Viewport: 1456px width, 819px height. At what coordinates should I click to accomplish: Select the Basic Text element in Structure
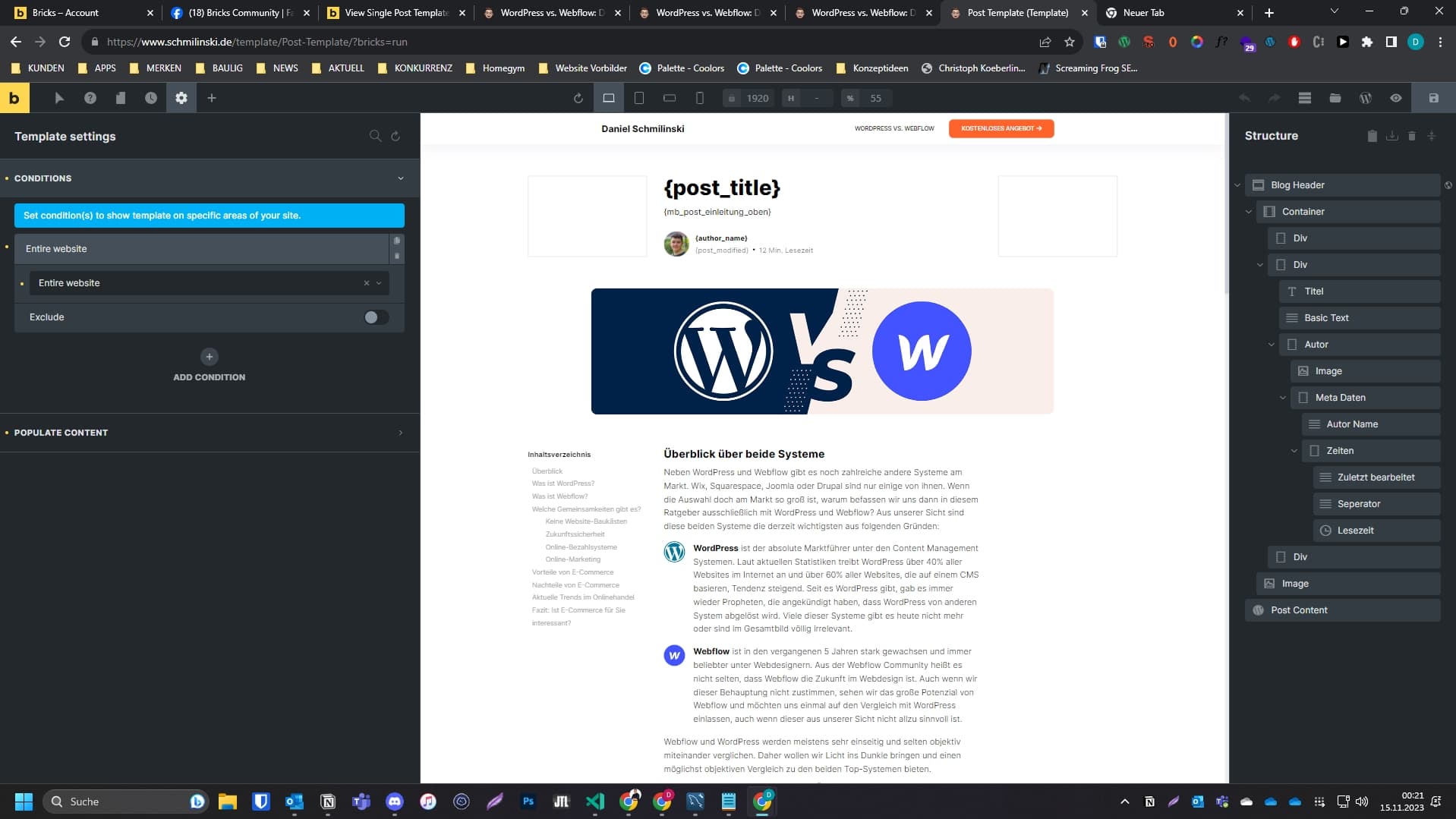1360,318
